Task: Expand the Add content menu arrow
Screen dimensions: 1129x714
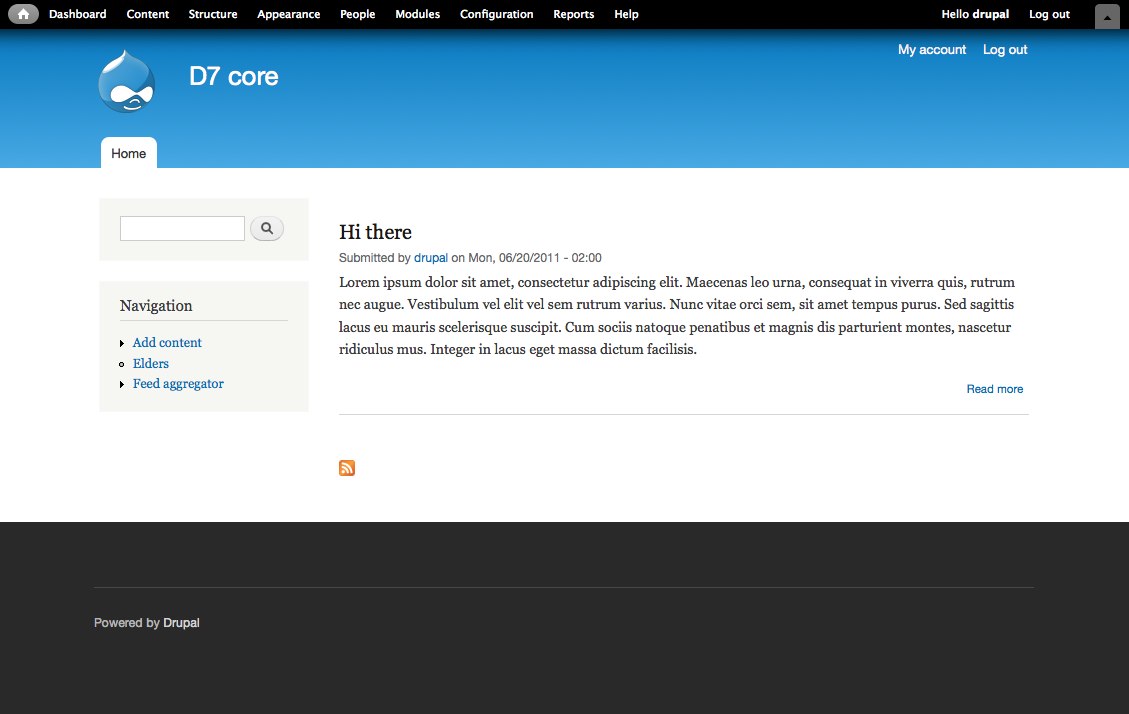Action: click(122, 343)
